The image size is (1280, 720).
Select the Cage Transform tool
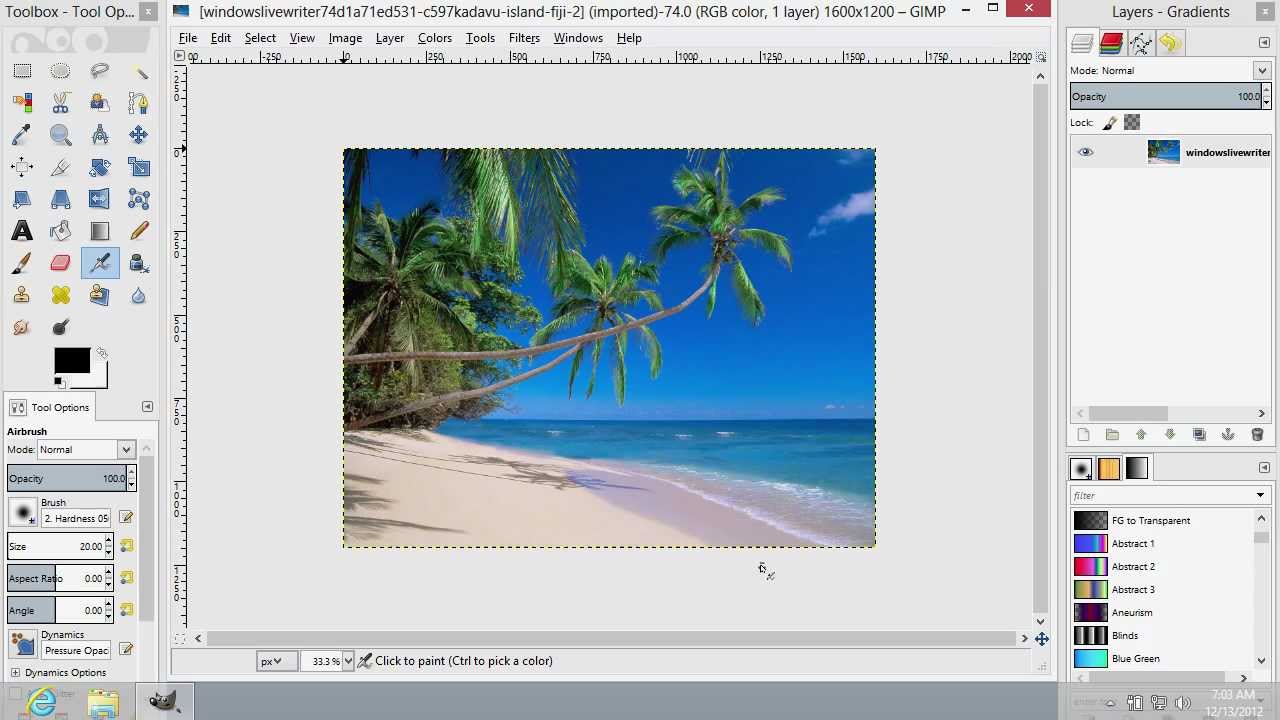point(138,199)
